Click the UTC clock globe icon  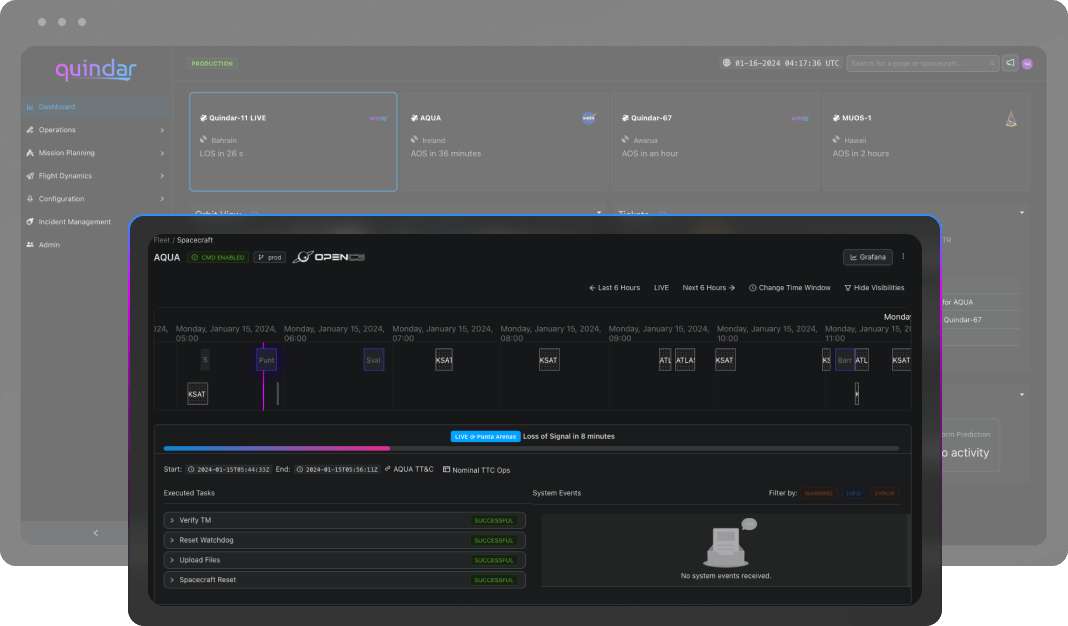click(x=727, y=63)
